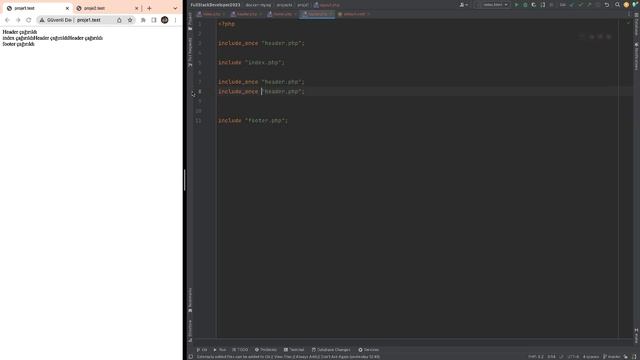This screenshot has width=640, height=360.
Task: Open the Terminal tool window tab
Action: [x=294, y=350]
